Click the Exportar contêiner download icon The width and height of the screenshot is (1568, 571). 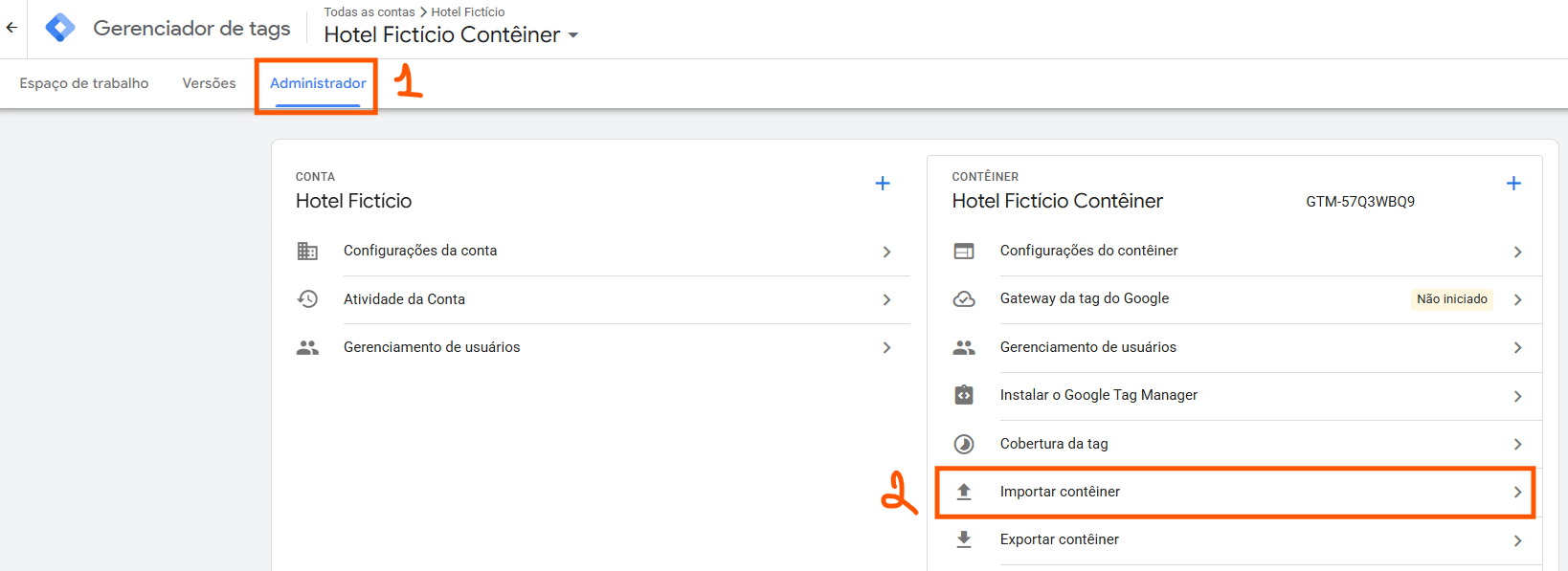[964, 539]
